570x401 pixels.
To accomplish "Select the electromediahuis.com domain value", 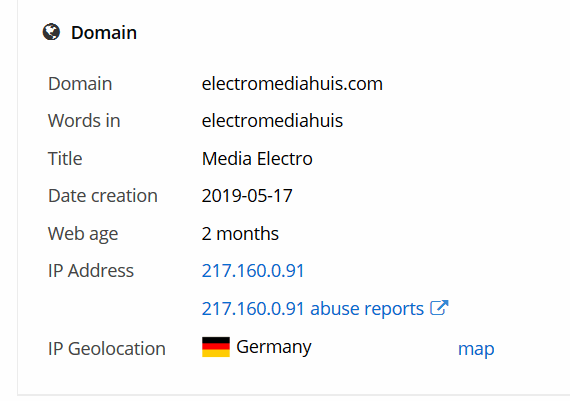I will (292, 84).
